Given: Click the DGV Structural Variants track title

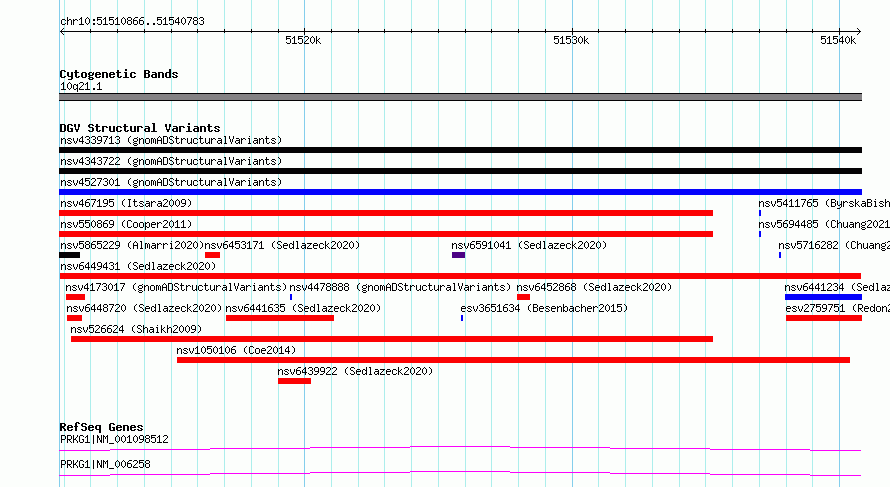Looking at the screenshot, I should 140,128.
